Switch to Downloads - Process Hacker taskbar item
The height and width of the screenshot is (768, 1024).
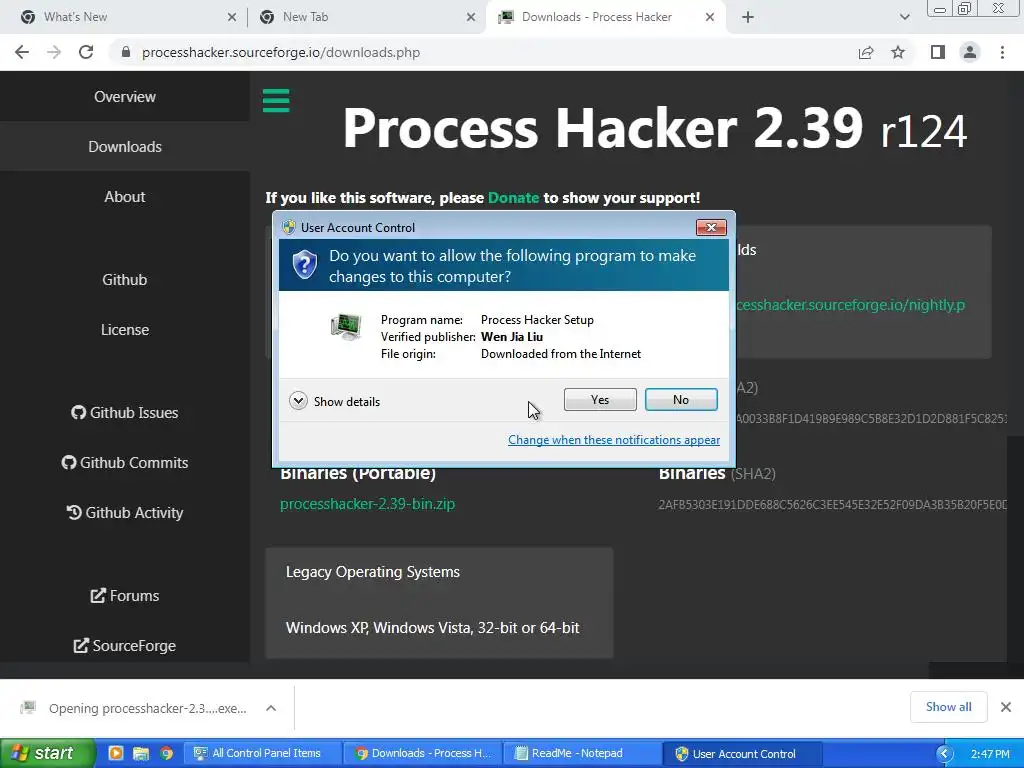click(423, 754)
